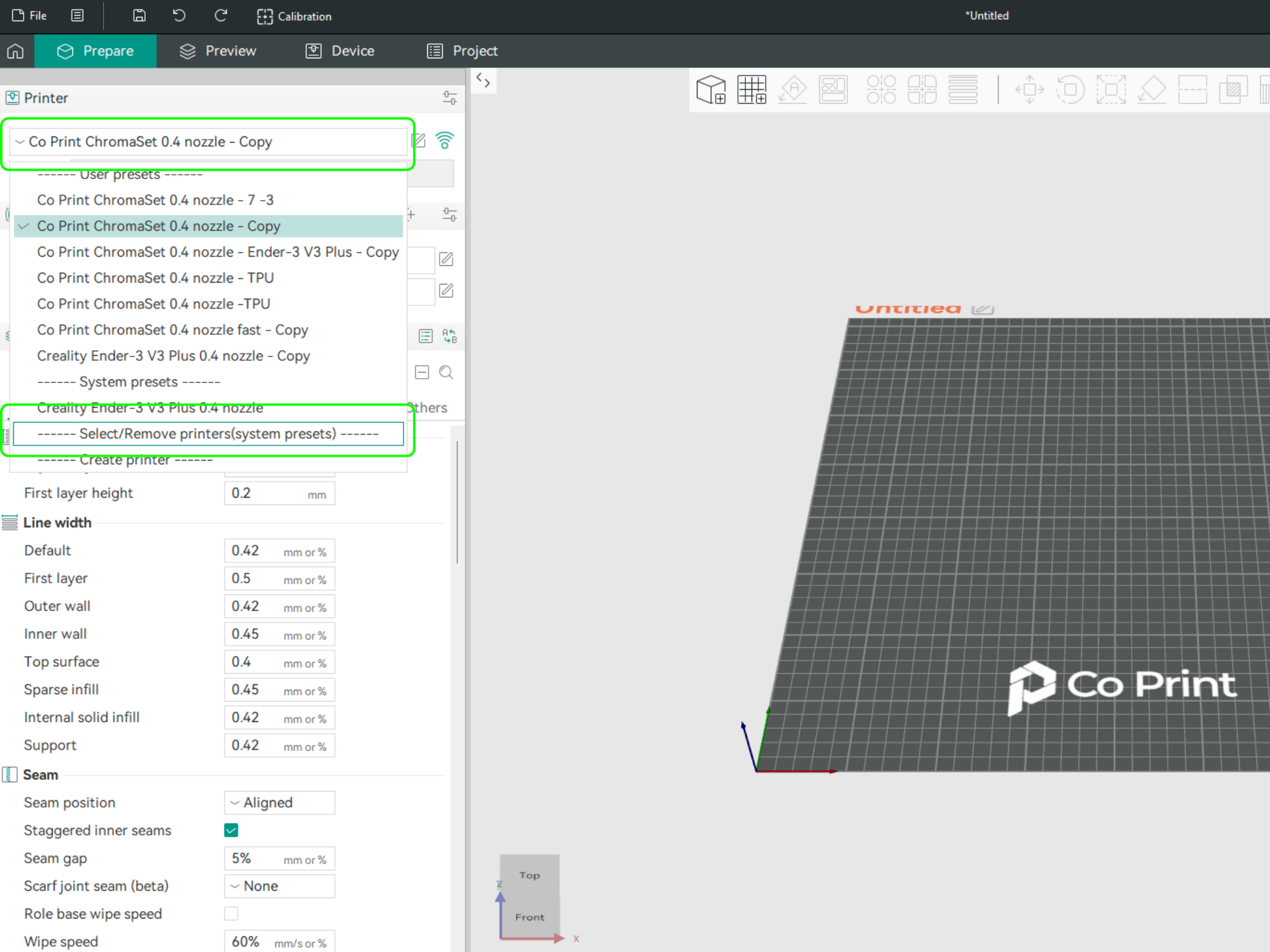Open the process preset list icon
Image resolution: width=1270 pixels, height=952 pixels.
[425, 336]
